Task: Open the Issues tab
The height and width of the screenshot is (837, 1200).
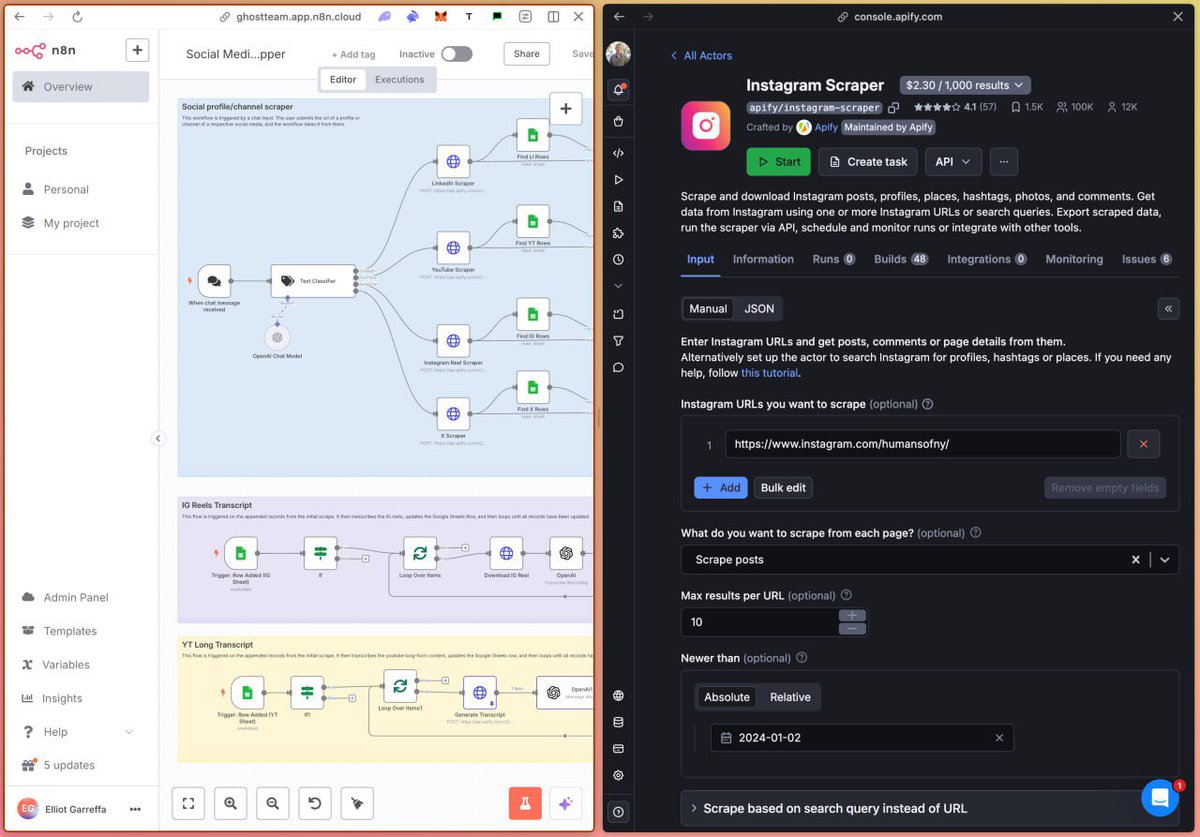Action: [1147, 259]
